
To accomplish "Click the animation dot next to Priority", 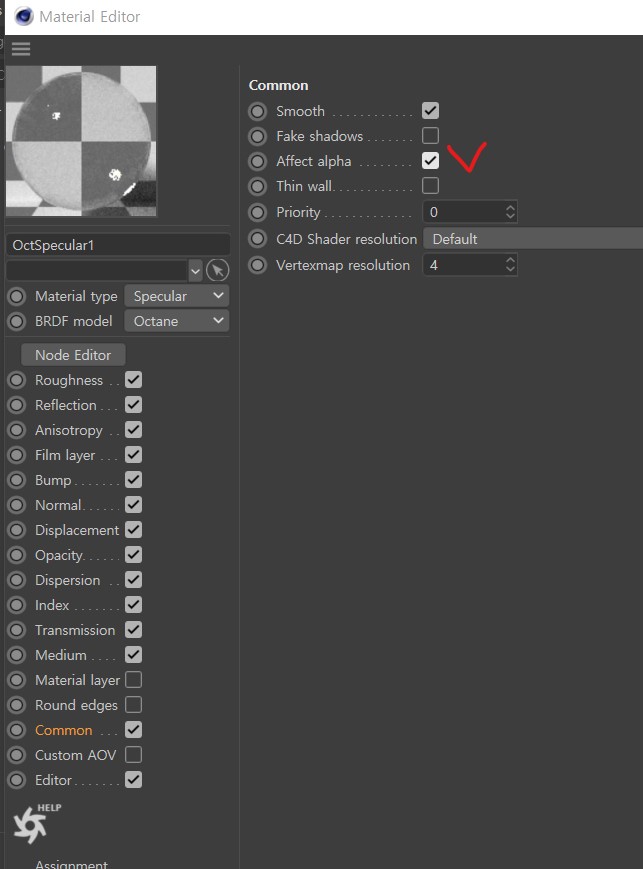I will 257,212.
